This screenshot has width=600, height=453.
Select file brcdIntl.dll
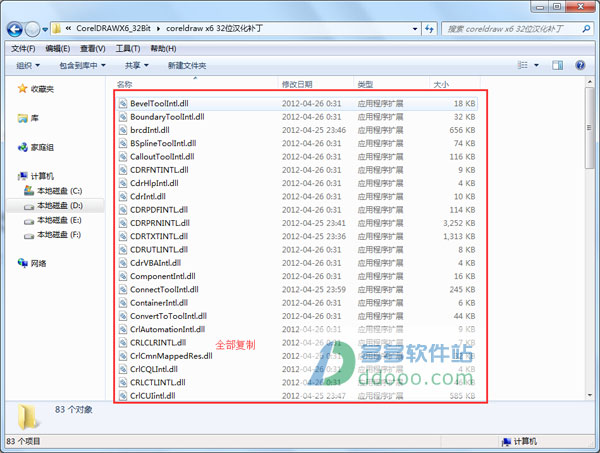click(x=298, y=130)
